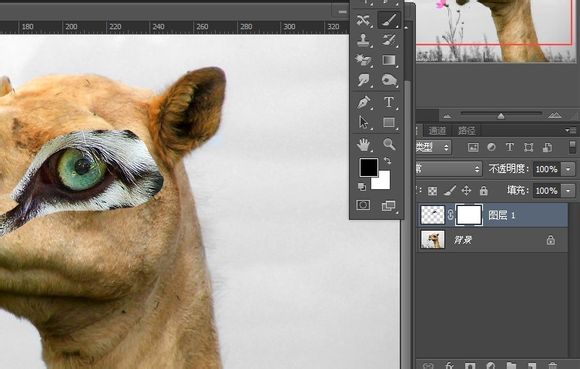Select the Pen tool
The height and width of the screenshot is (369, 580).
[x=364, y=102]
